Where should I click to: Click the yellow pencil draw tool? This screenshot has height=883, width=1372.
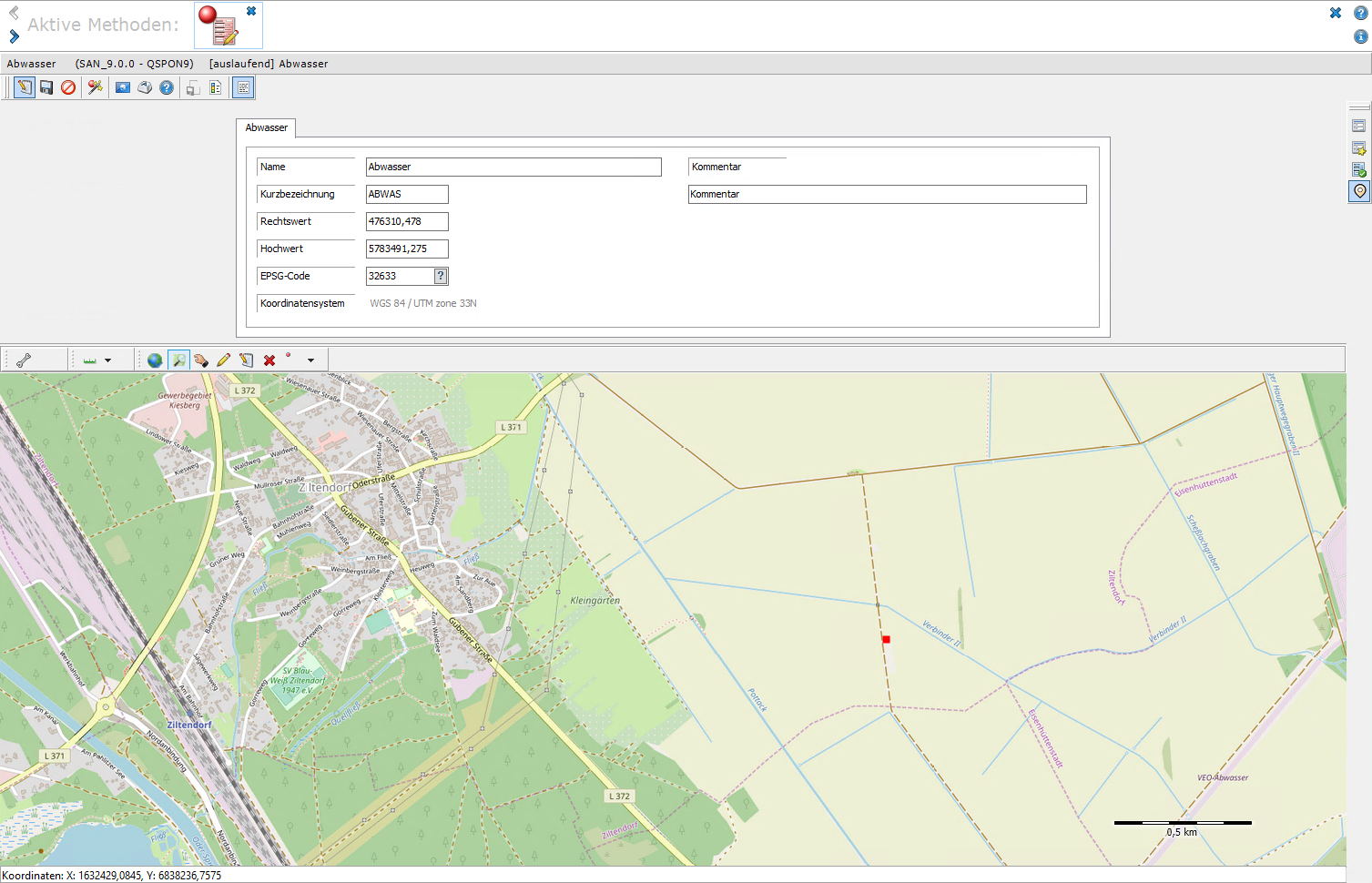[x=224, y=360]
